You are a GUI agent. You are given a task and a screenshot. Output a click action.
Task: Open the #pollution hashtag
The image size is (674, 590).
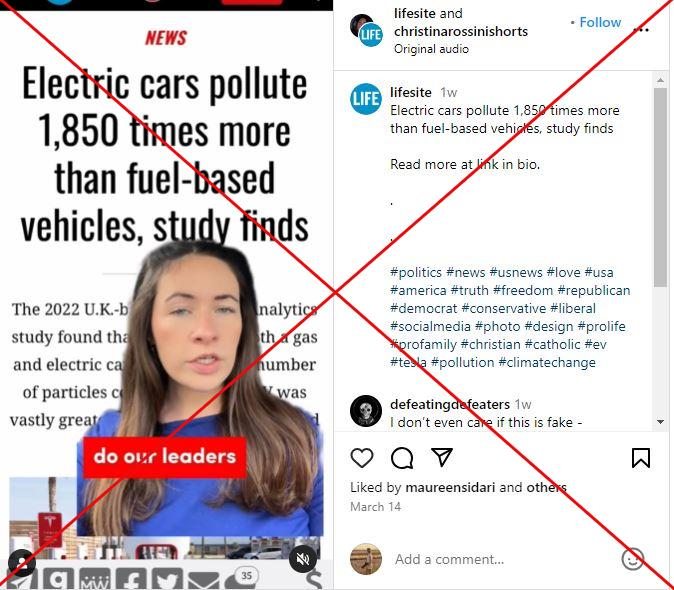(x=463, y=362)
